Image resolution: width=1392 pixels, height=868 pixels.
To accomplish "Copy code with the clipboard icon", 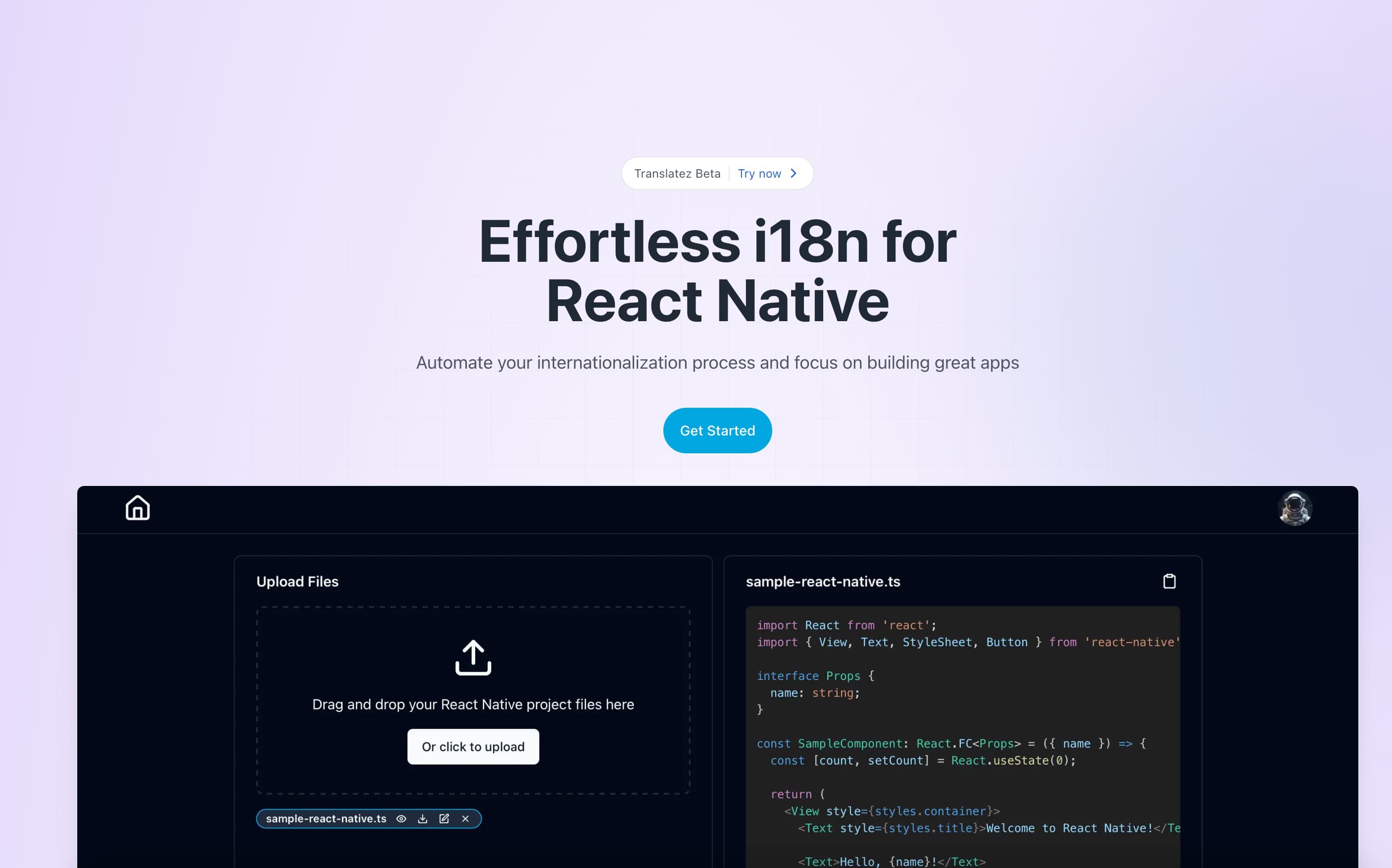I will (1169, 581).
